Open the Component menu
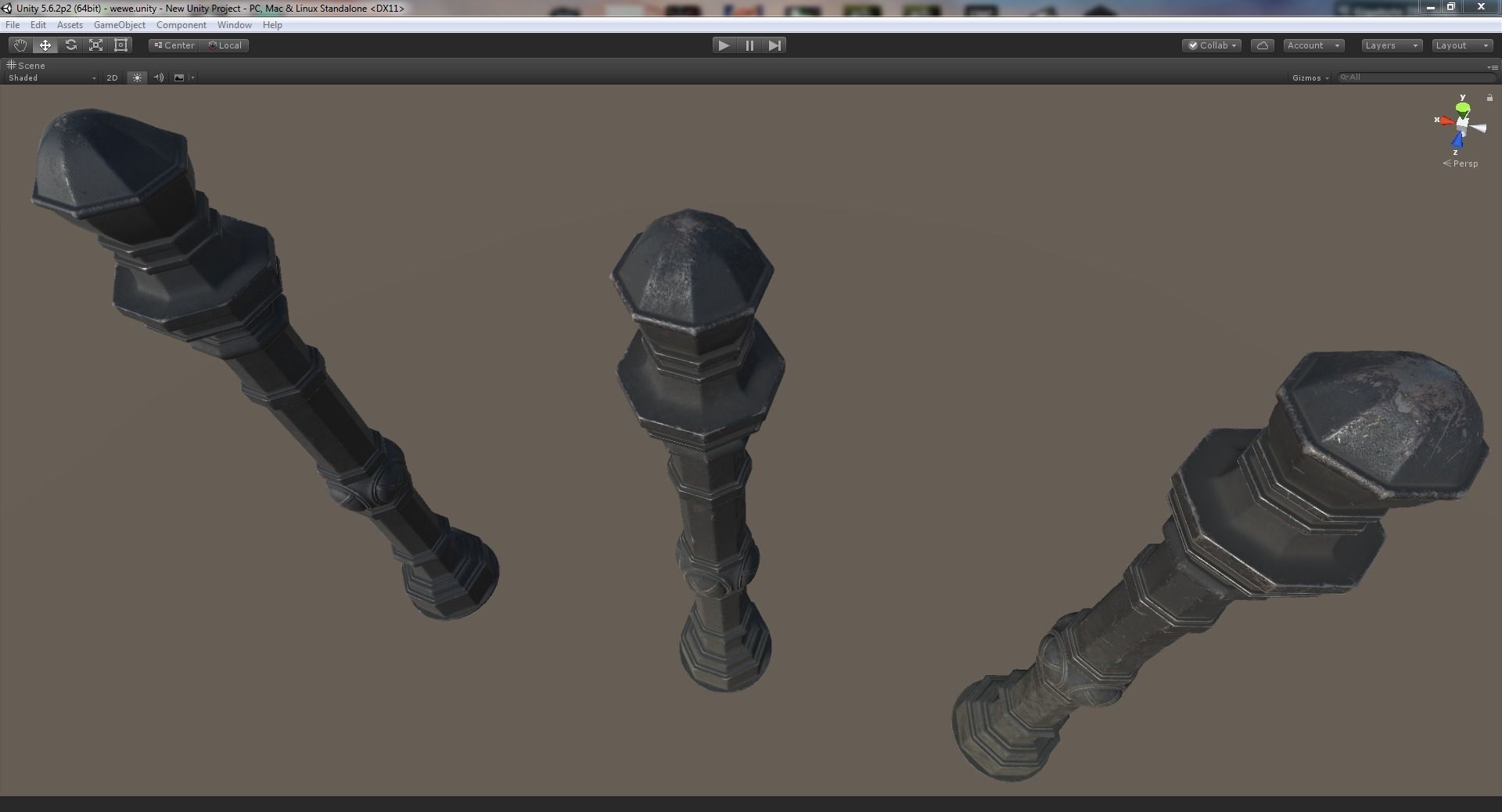1502x812 pixels. point(181,25)
